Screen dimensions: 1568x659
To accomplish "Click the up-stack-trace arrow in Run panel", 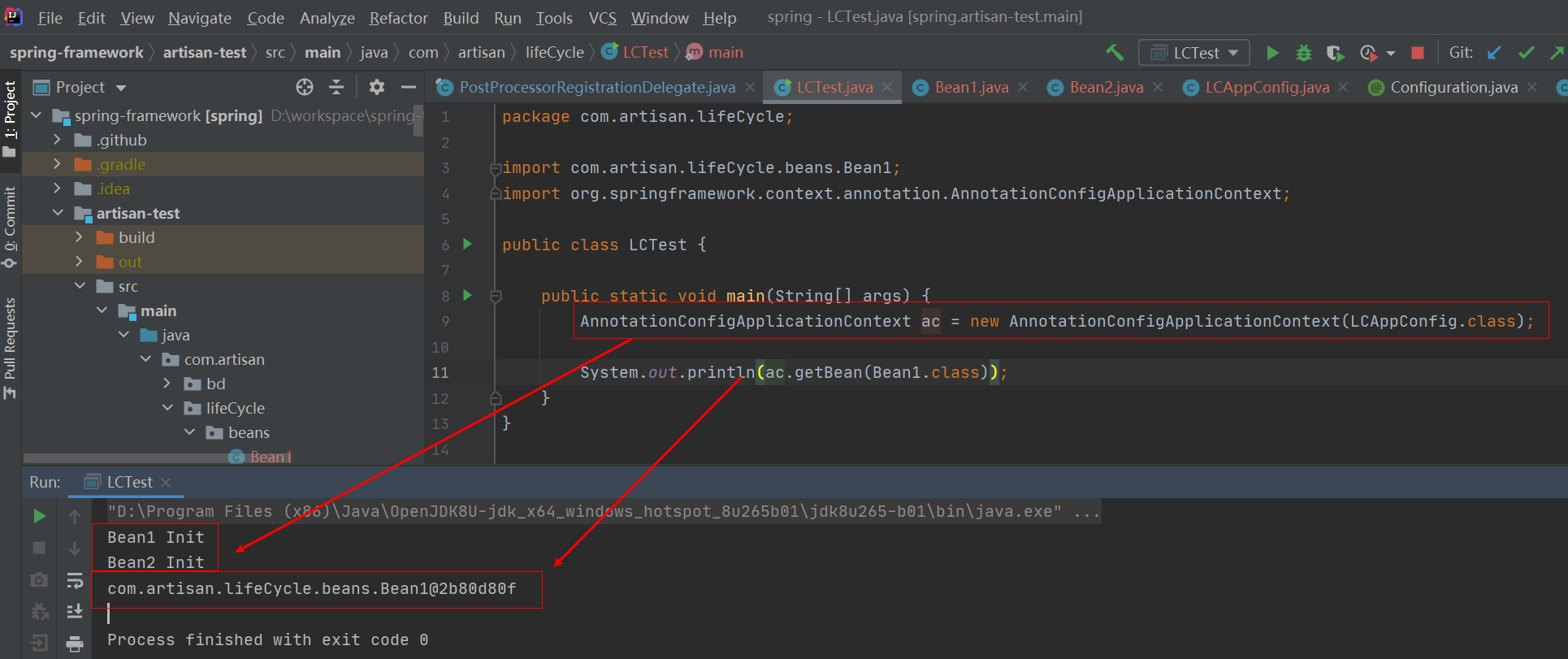I will (75, 516).
